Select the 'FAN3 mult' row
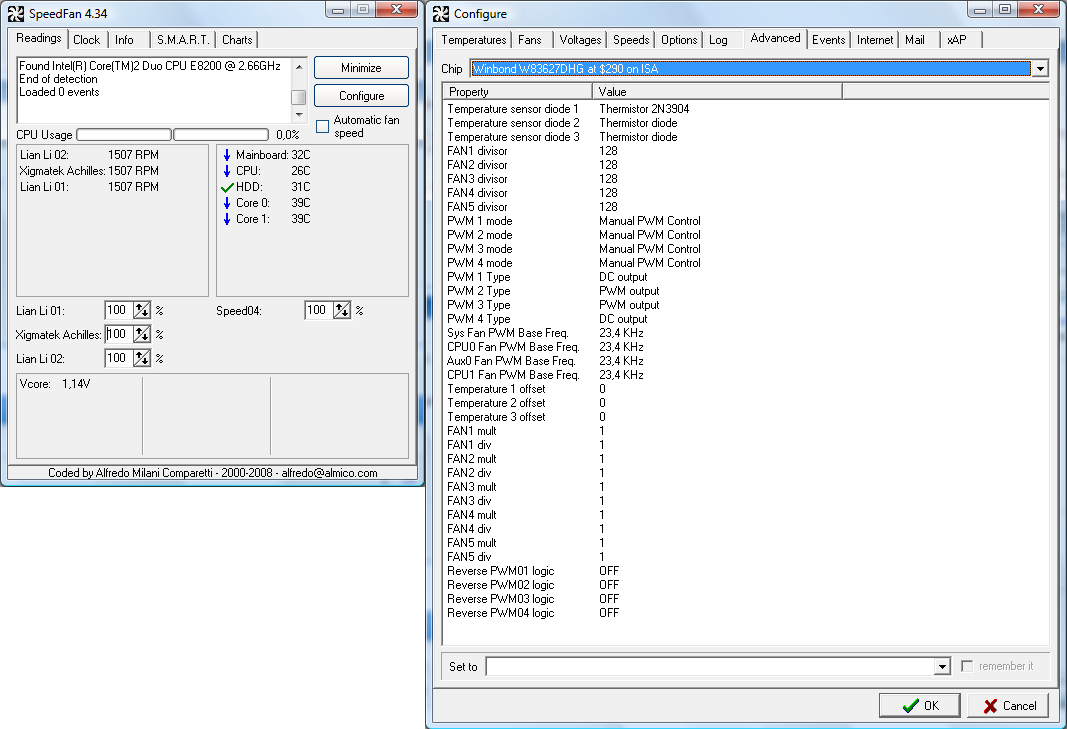This screenshot has width=1067, height=729. click(746, 487)
